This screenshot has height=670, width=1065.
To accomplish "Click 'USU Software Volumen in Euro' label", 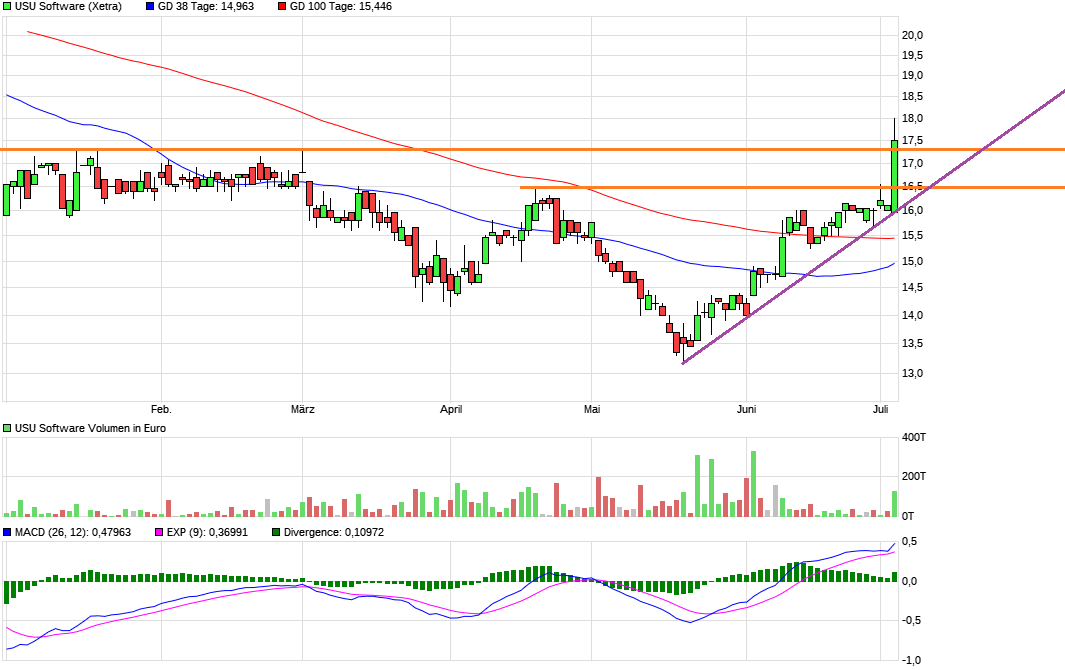I will pos(90,428).
